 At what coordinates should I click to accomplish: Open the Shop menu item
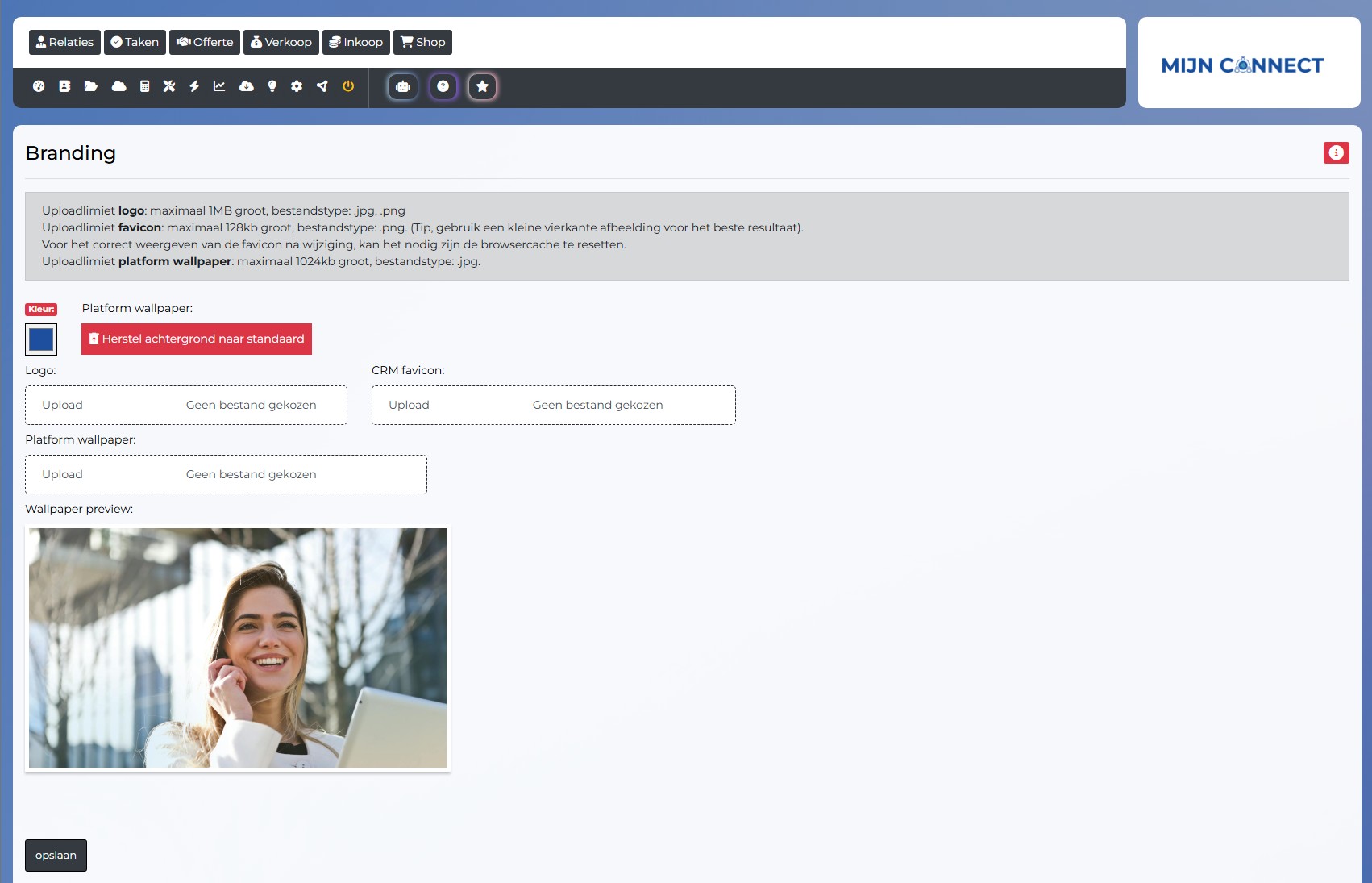coord(422,42)
